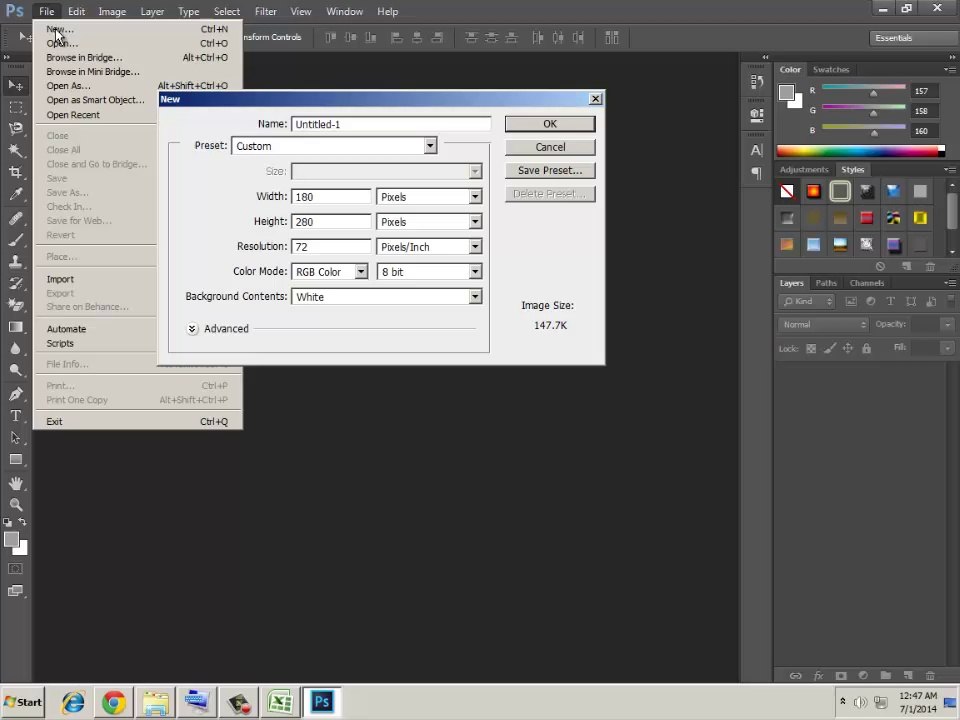Select the Hand tool
Image resolution: width=960 pixels, height=720 pixels.
[16, 483]
